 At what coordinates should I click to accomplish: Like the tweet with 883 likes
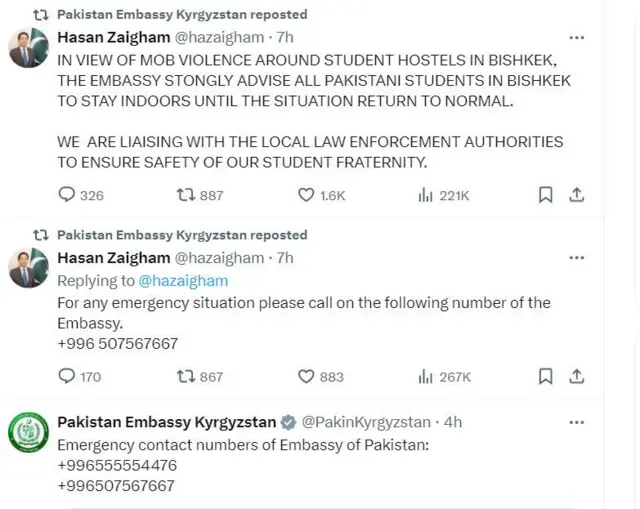[x=306, y=376]
